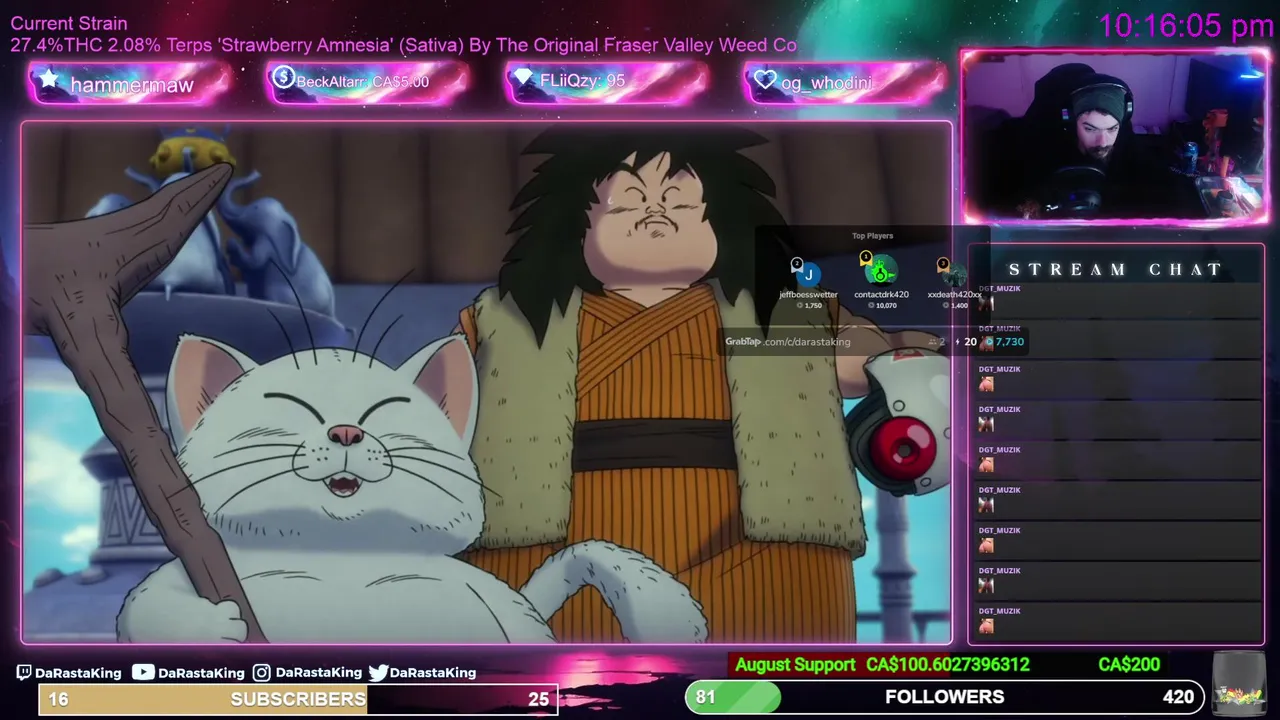The width and height of the screenshot is (1280, 720).
Task: Click the contactdrk420 player name
Action: [881, 295]
